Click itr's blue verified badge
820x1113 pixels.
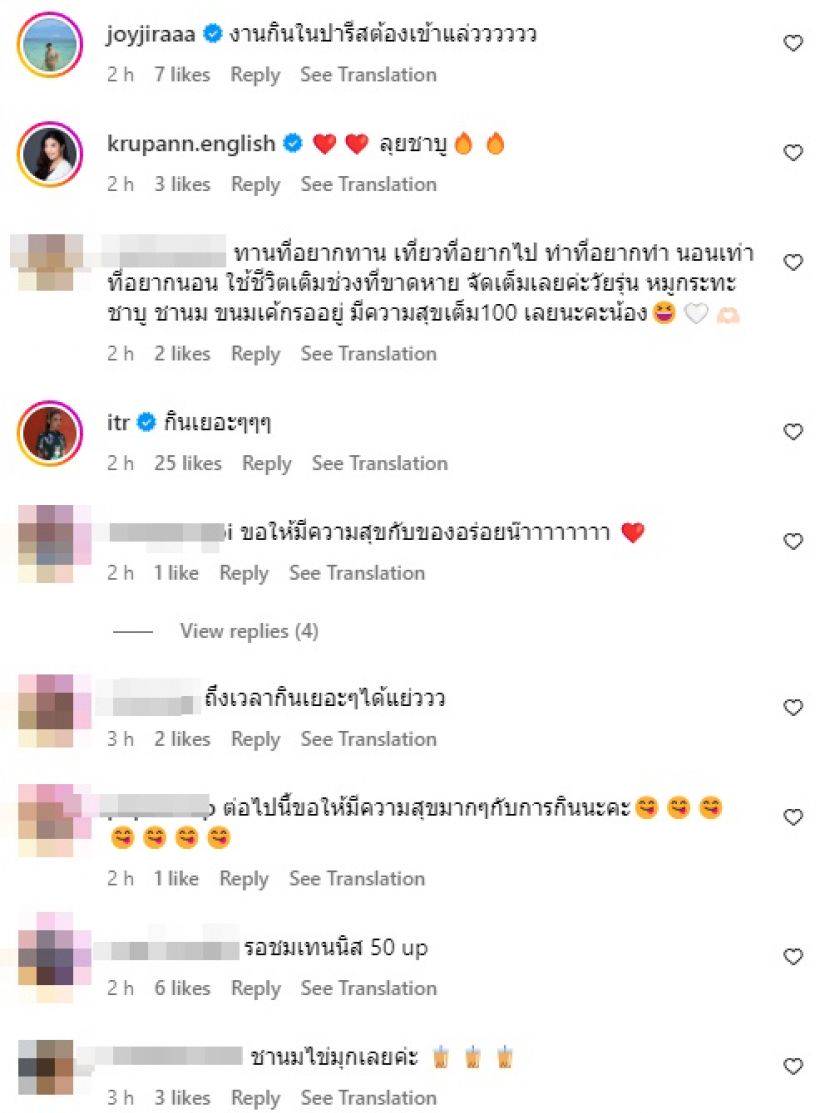click(x=146, y=422)
